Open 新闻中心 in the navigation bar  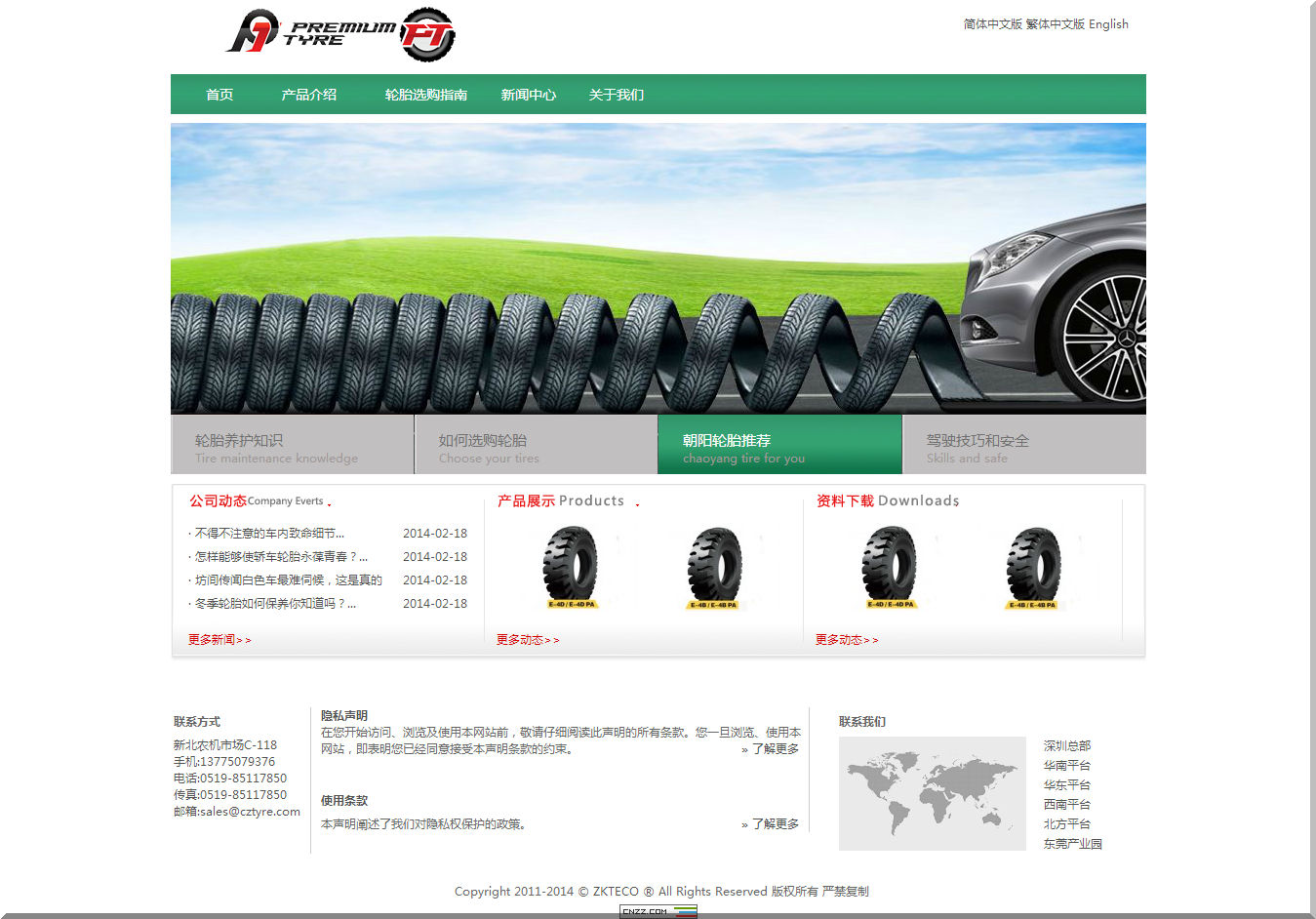point(528,95)
